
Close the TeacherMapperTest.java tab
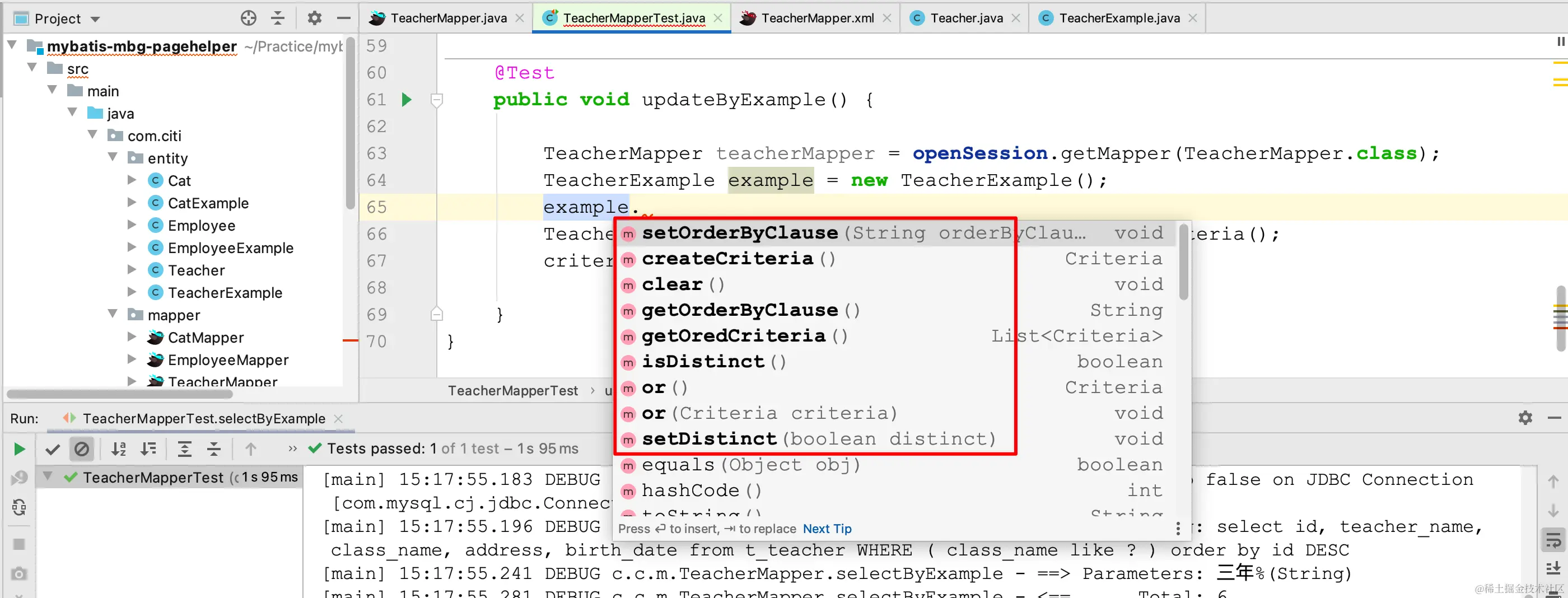click(x=718, y=18)
